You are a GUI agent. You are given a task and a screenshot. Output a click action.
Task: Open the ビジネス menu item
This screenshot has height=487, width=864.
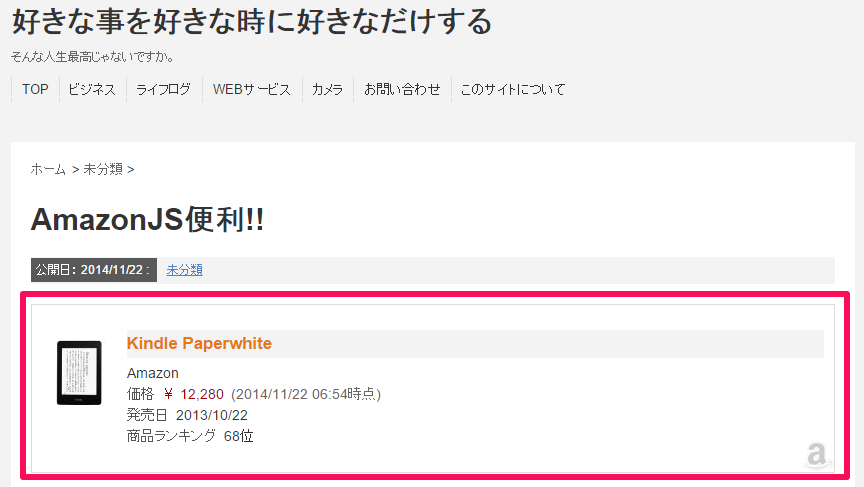tap(92, 89)
